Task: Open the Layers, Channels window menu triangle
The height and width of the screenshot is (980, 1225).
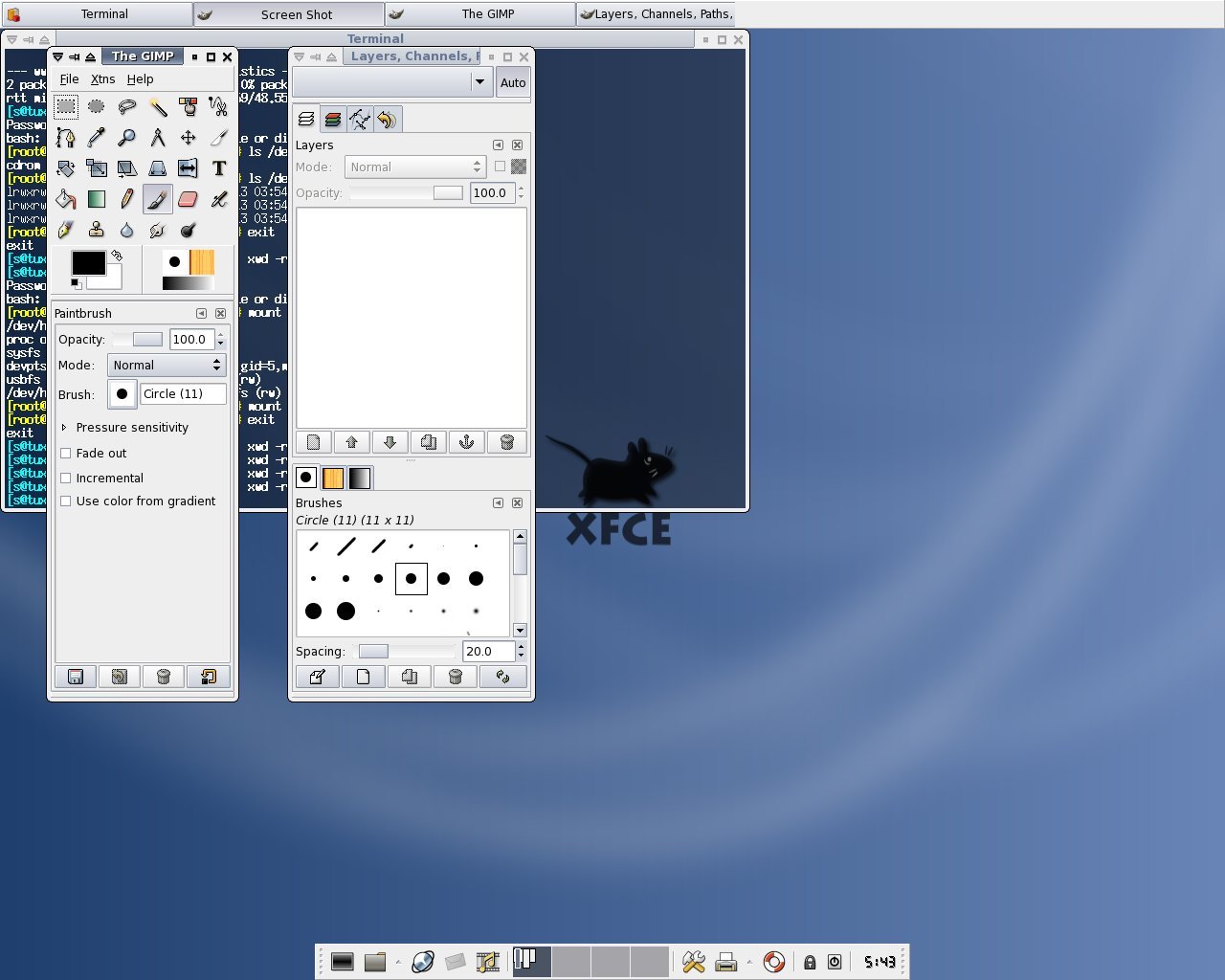Action: tap(299, 56)
